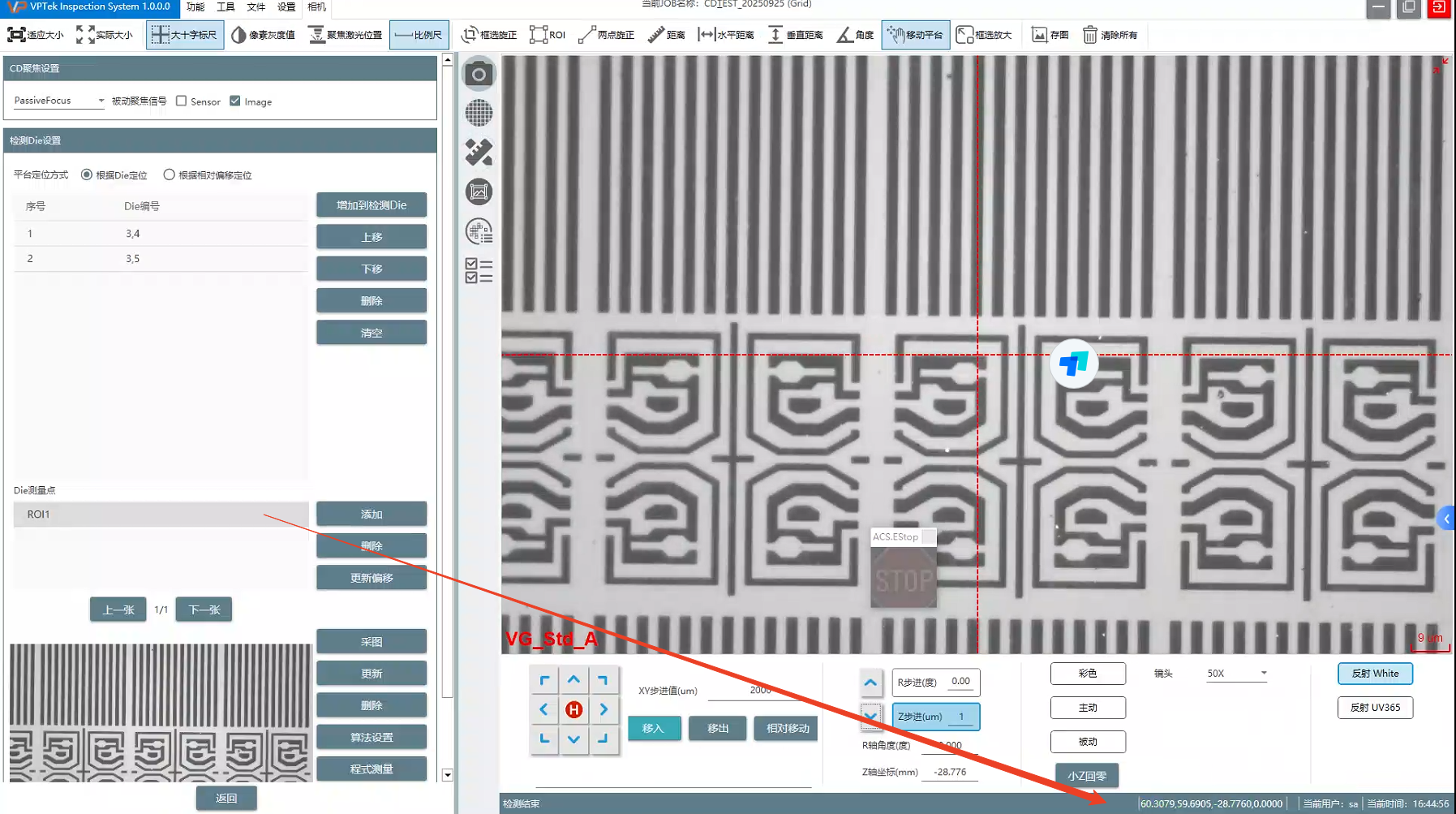Open the checklist icon in side strip

[x=479, y=271]
